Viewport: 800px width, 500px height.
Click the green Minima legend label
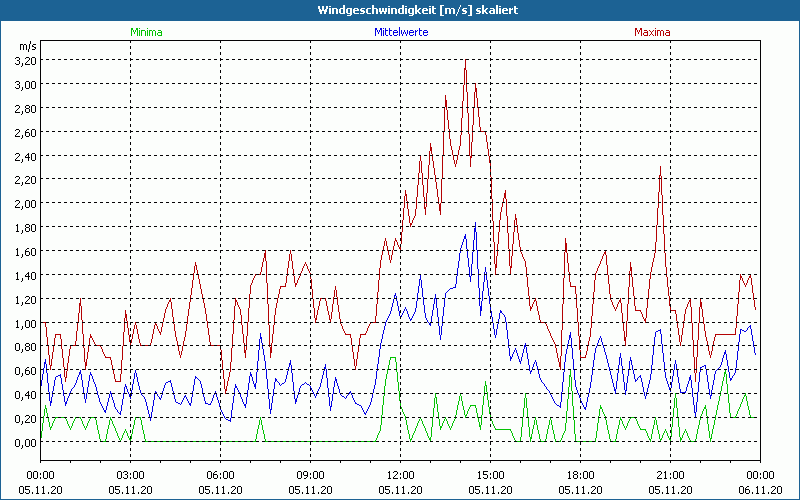point(146,32)
